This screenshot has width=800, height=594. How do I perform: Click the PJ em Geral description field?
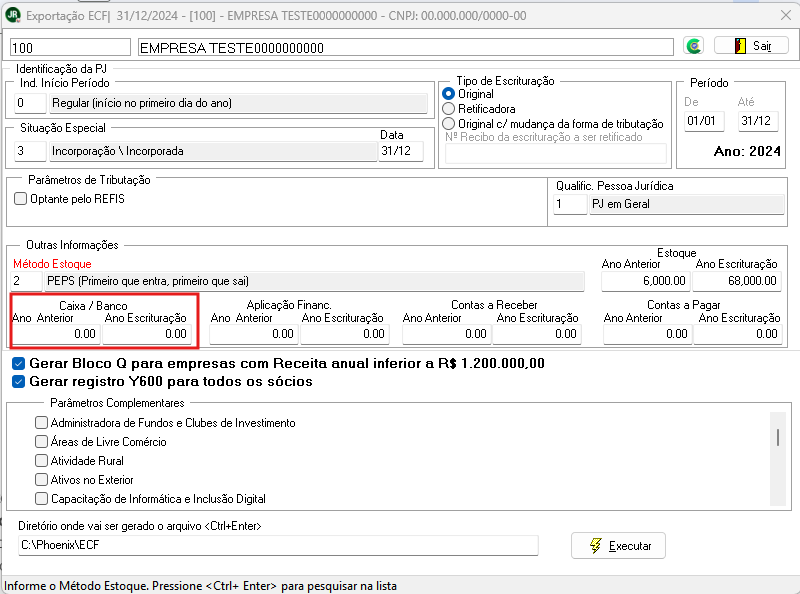(687, 204)
